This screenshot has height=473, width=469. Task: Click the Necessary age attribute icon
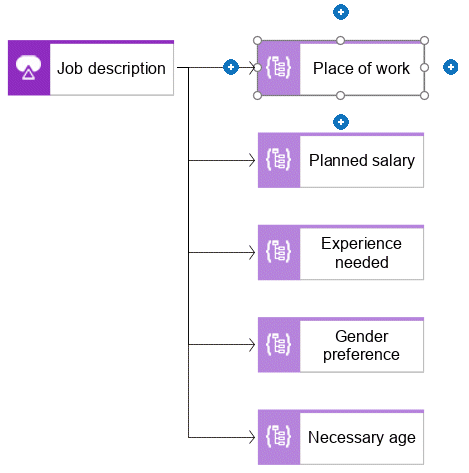pyautogui.click(x=279, y=437)
